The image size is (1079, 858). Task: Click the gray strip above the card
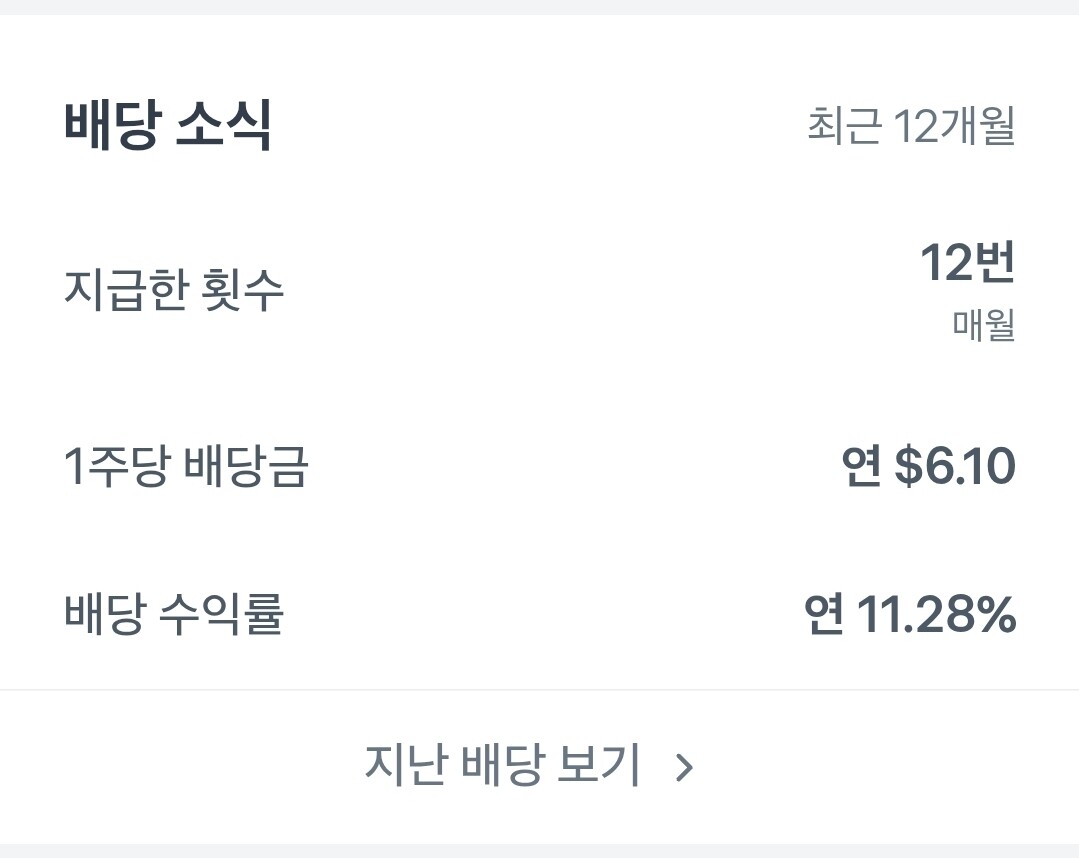click(x=540, y=7)
